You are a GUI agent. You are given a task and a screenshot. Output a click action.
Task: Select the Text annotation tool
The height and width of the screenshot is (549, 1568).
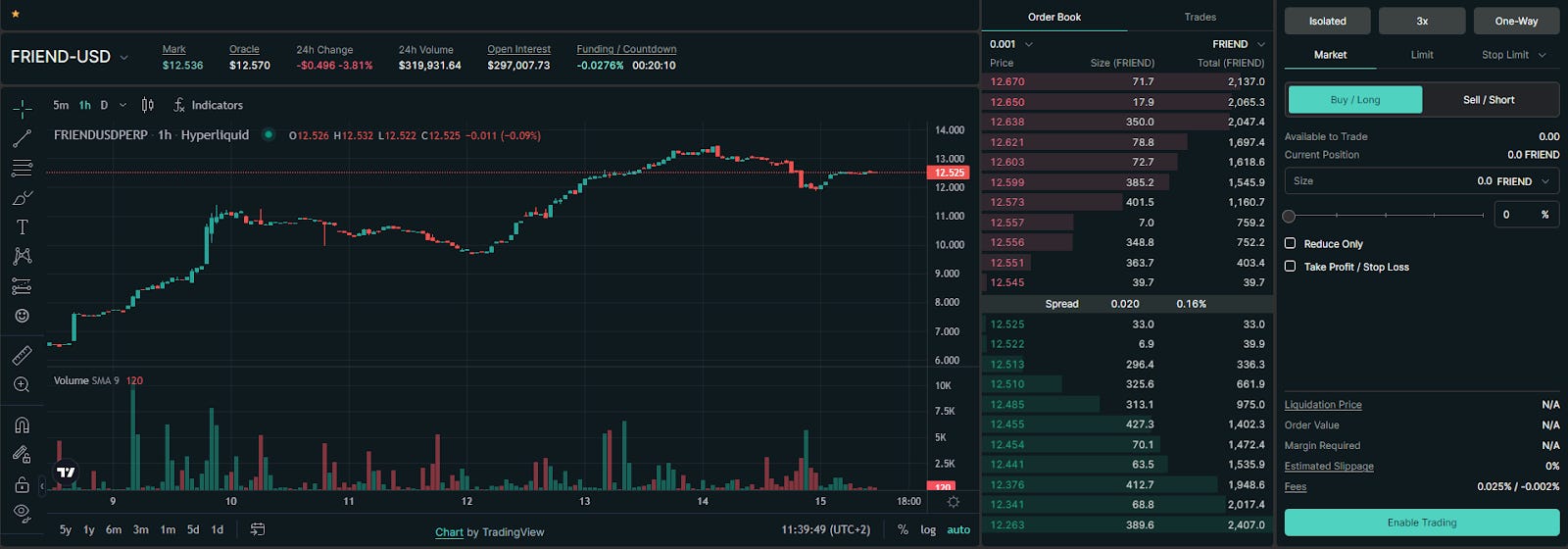tap(22, 227)
